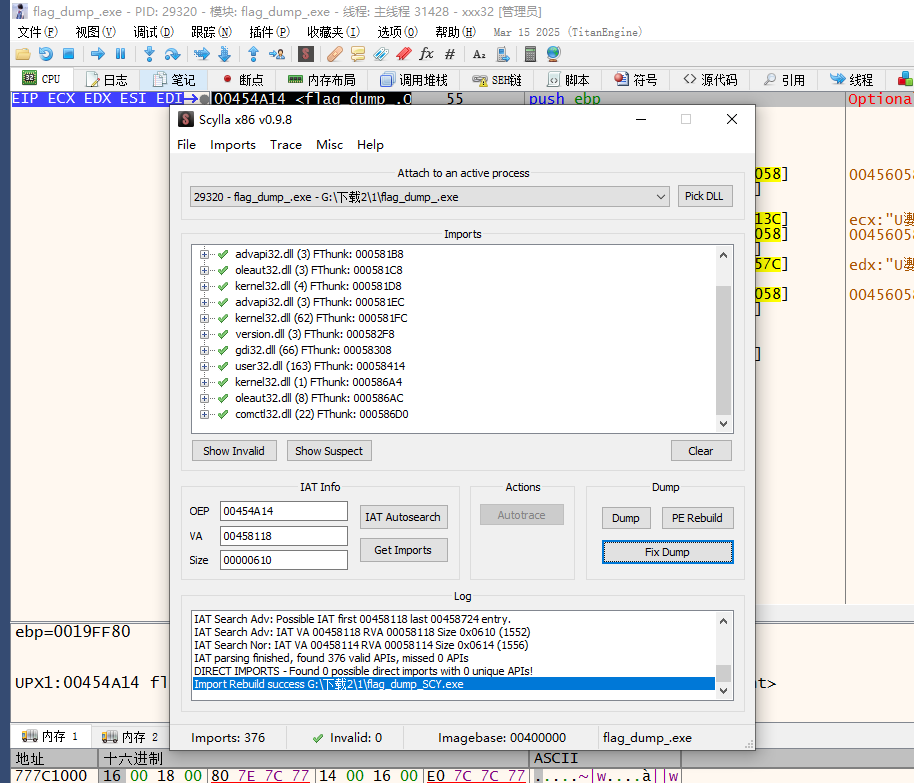Expand the gdi32.dll (66) tree entry
The width and height of the screenshot is (914, 783).
coord(205,350)
